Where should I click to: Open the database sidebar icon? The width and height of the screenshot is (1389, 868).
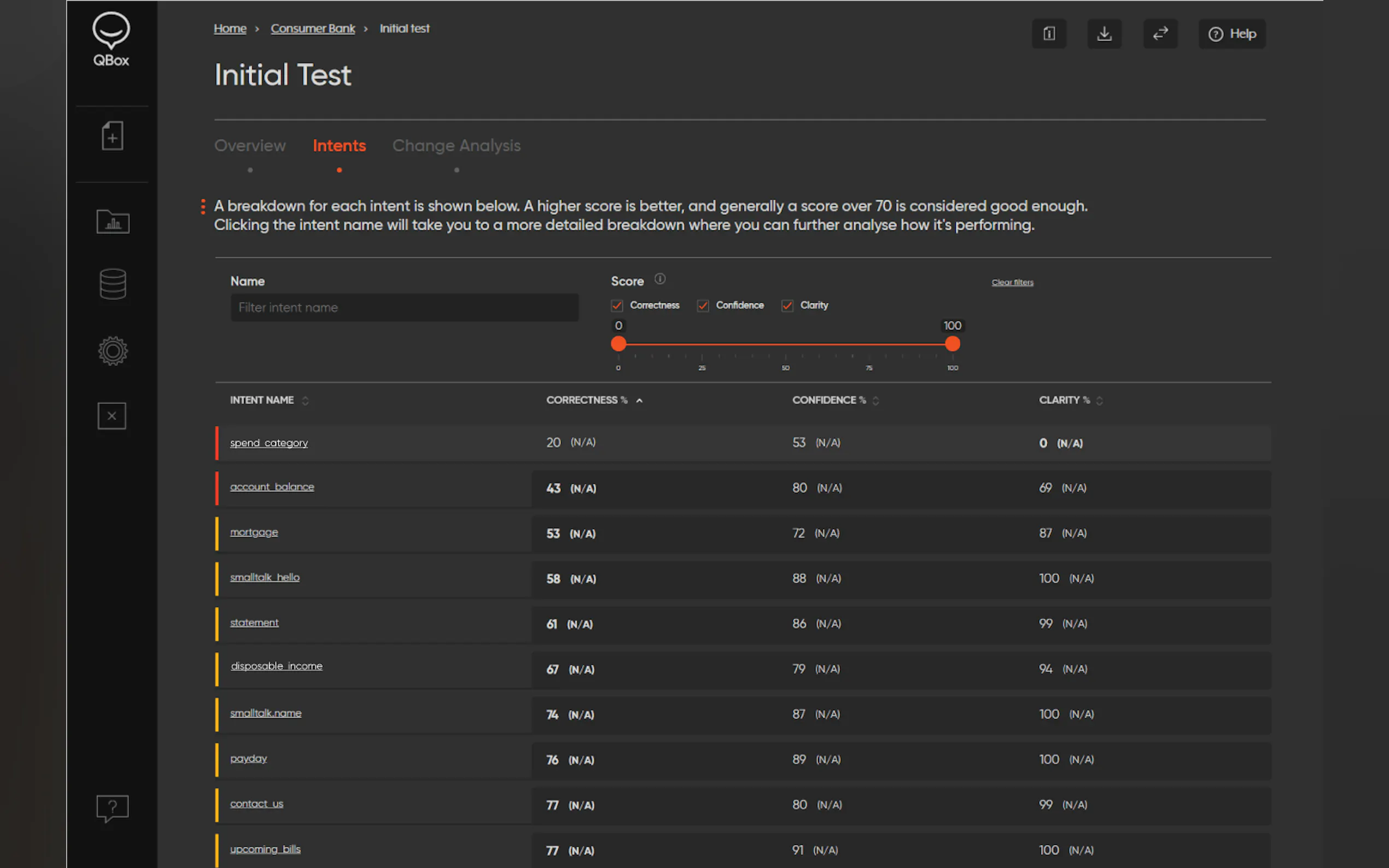(113, 284)
